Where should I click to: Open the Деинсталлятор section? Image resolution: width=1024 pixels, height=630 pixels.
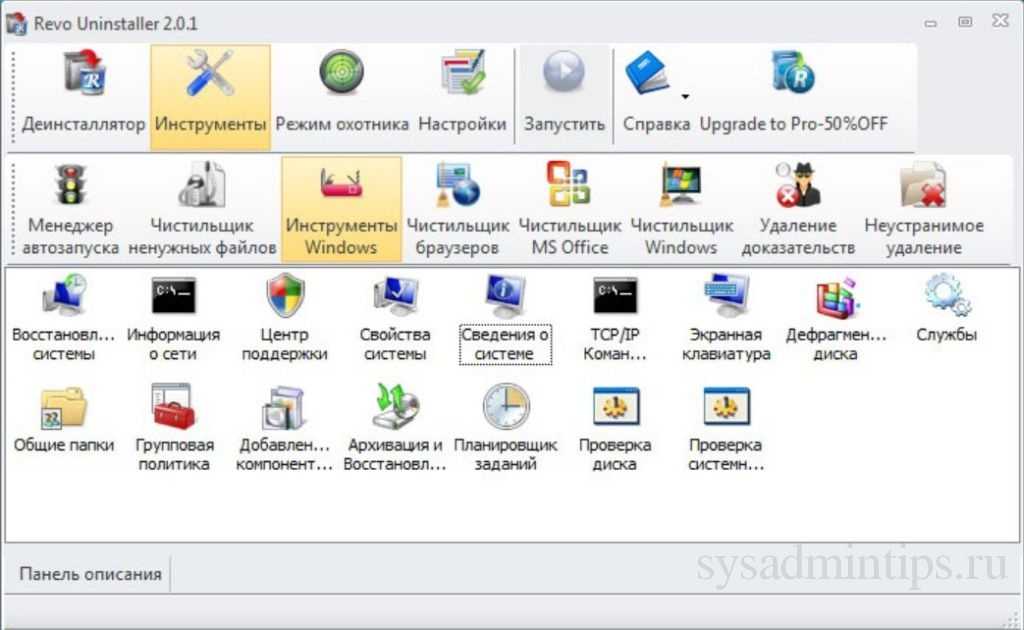pyautogui.click(x=84, y=96)
